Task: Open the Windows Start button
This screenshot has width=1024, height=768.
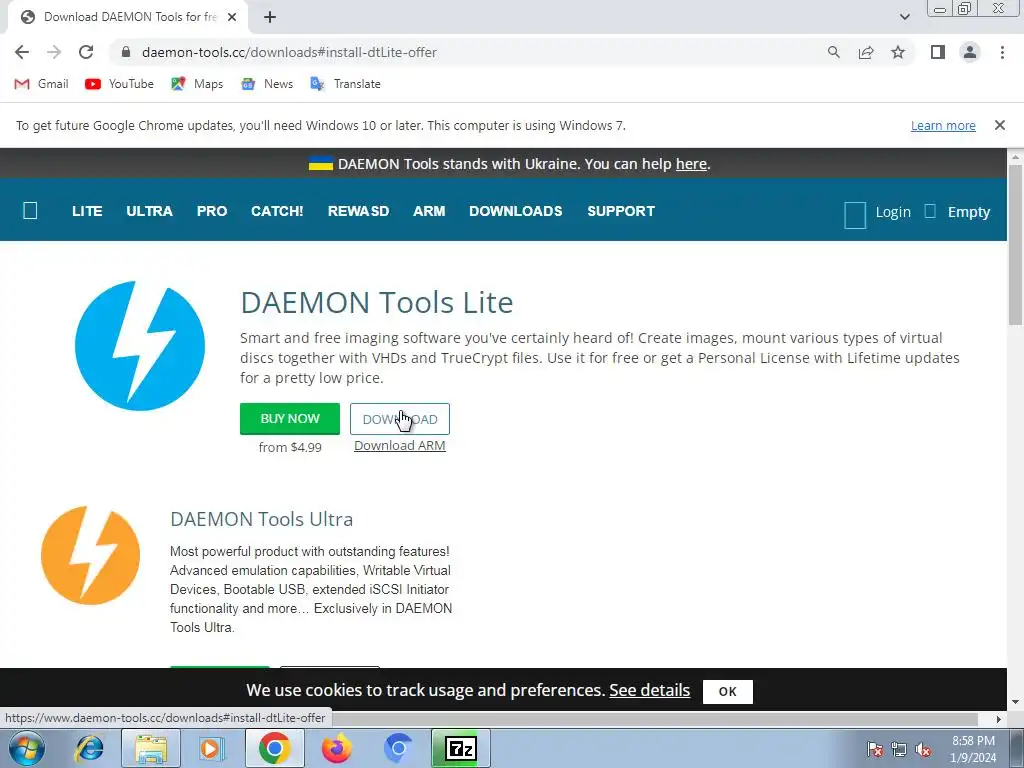Action: coord(27,748)
